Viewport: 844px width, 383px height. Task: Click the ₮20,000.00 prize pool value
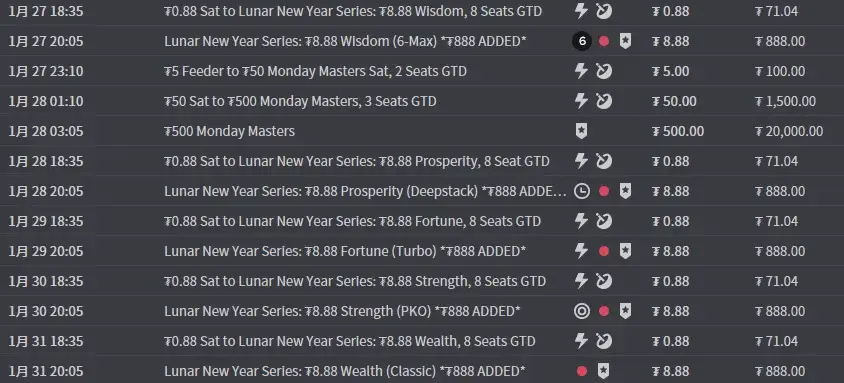tap(789, 131)
